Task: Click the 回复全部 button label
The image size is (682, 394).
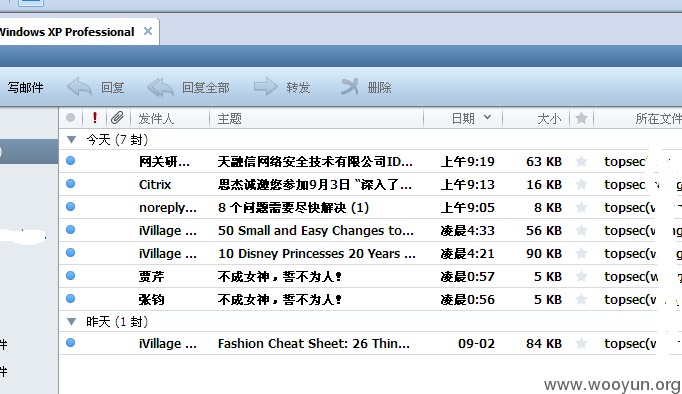Action: (205, 87)
